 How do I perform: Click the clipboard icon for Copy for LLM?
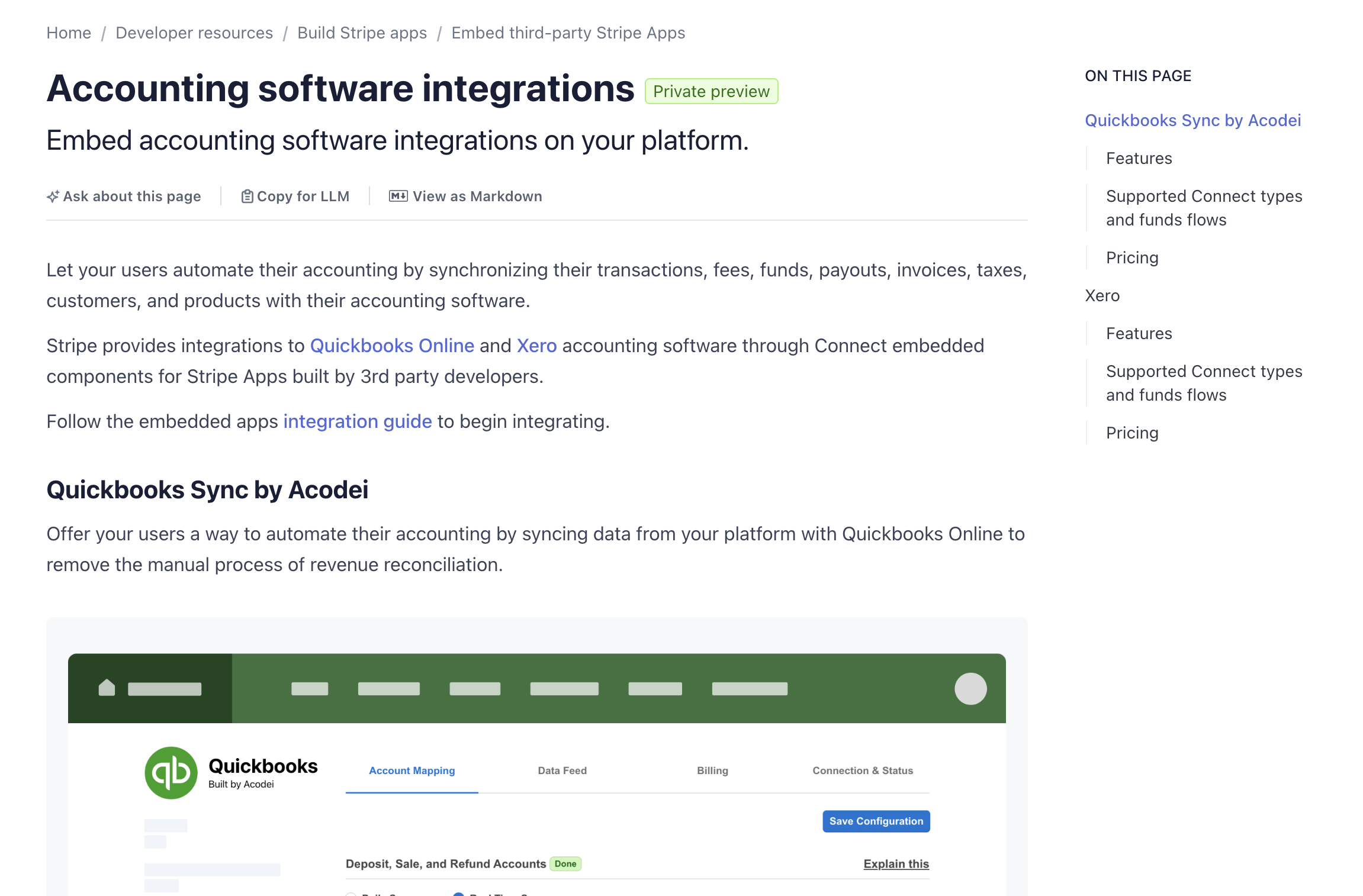(247, 196)
